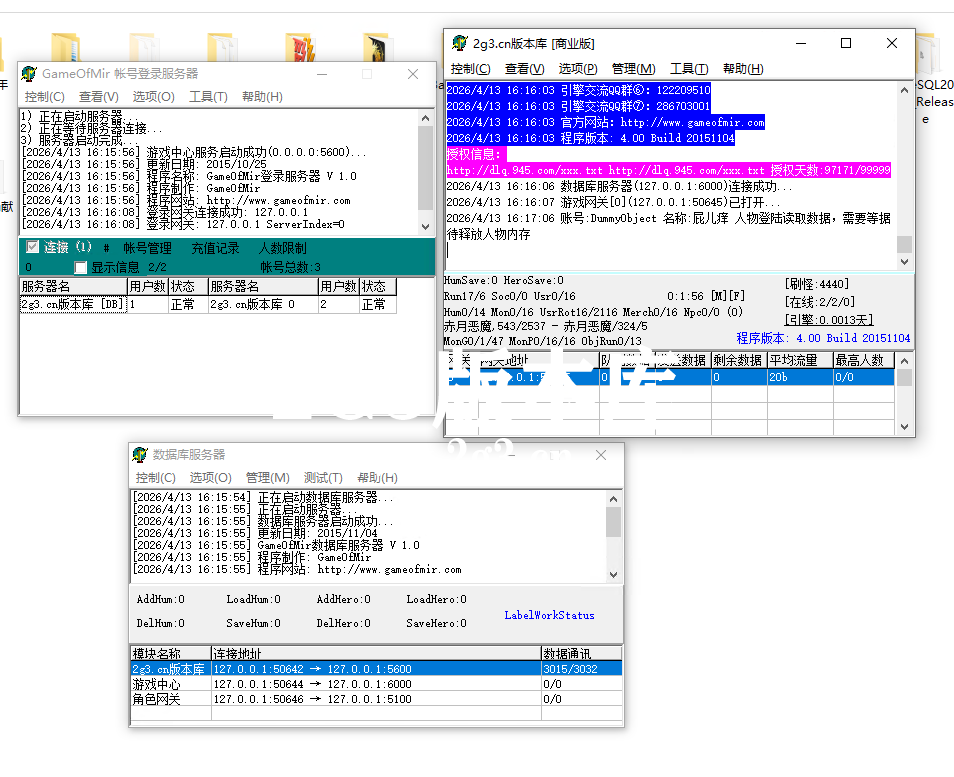Close the GameOfMir login server window
Screen dimensions: 954x777
pos(413,74)
